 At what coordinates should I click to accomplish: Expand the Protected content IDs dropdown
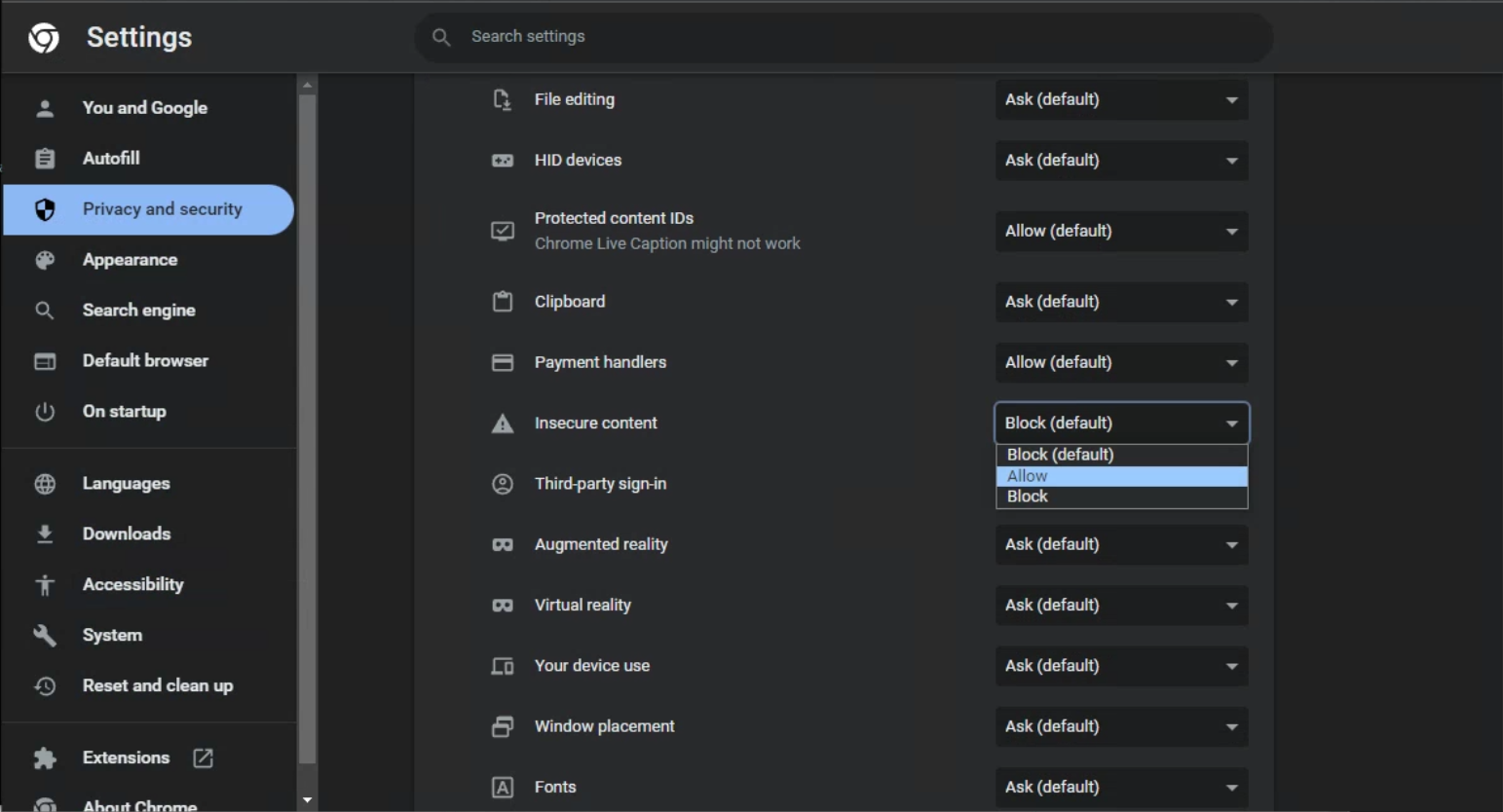(x=1121, y=232)
